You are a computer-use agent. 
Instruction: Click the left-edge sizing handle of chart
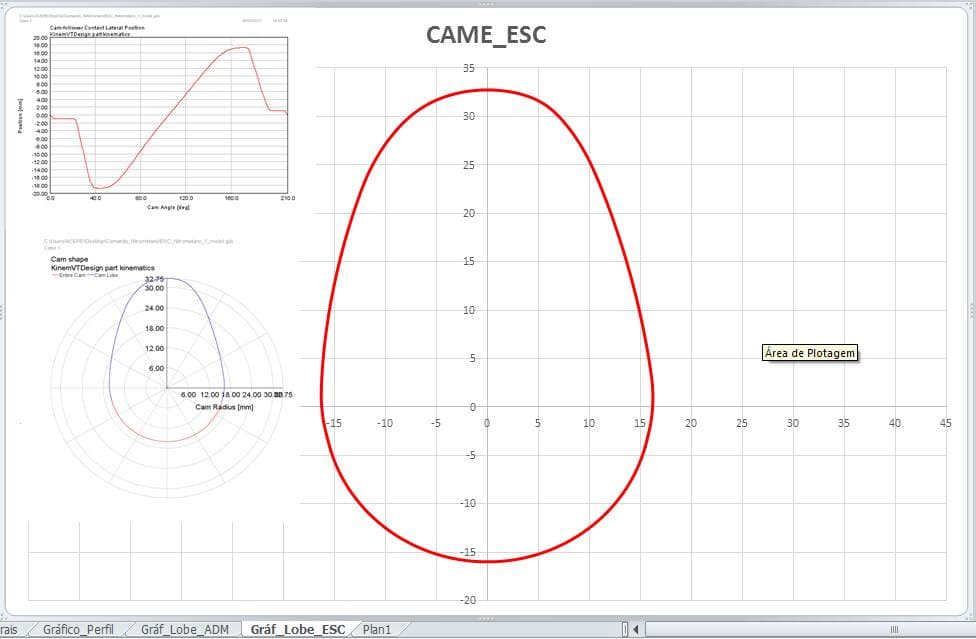point(2,310)
